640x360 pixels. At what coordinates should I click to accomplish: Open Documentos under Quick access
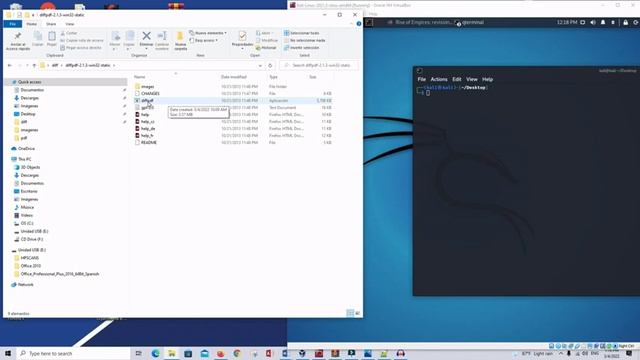coord(32,90)
